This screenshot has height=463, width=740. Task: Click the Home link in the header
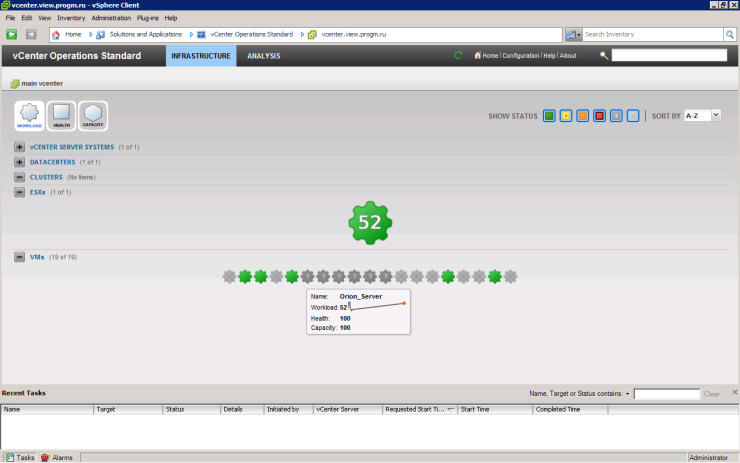pyautogui.click(x=490, y=56)
